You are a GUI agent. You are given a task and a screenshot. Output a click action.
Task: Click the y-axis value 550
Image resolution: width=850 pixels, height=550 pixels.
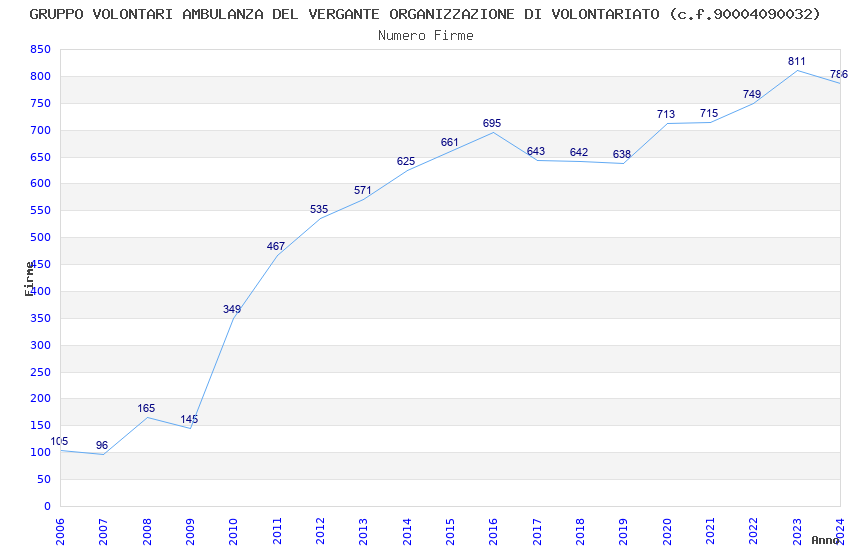tap(41, 210)
